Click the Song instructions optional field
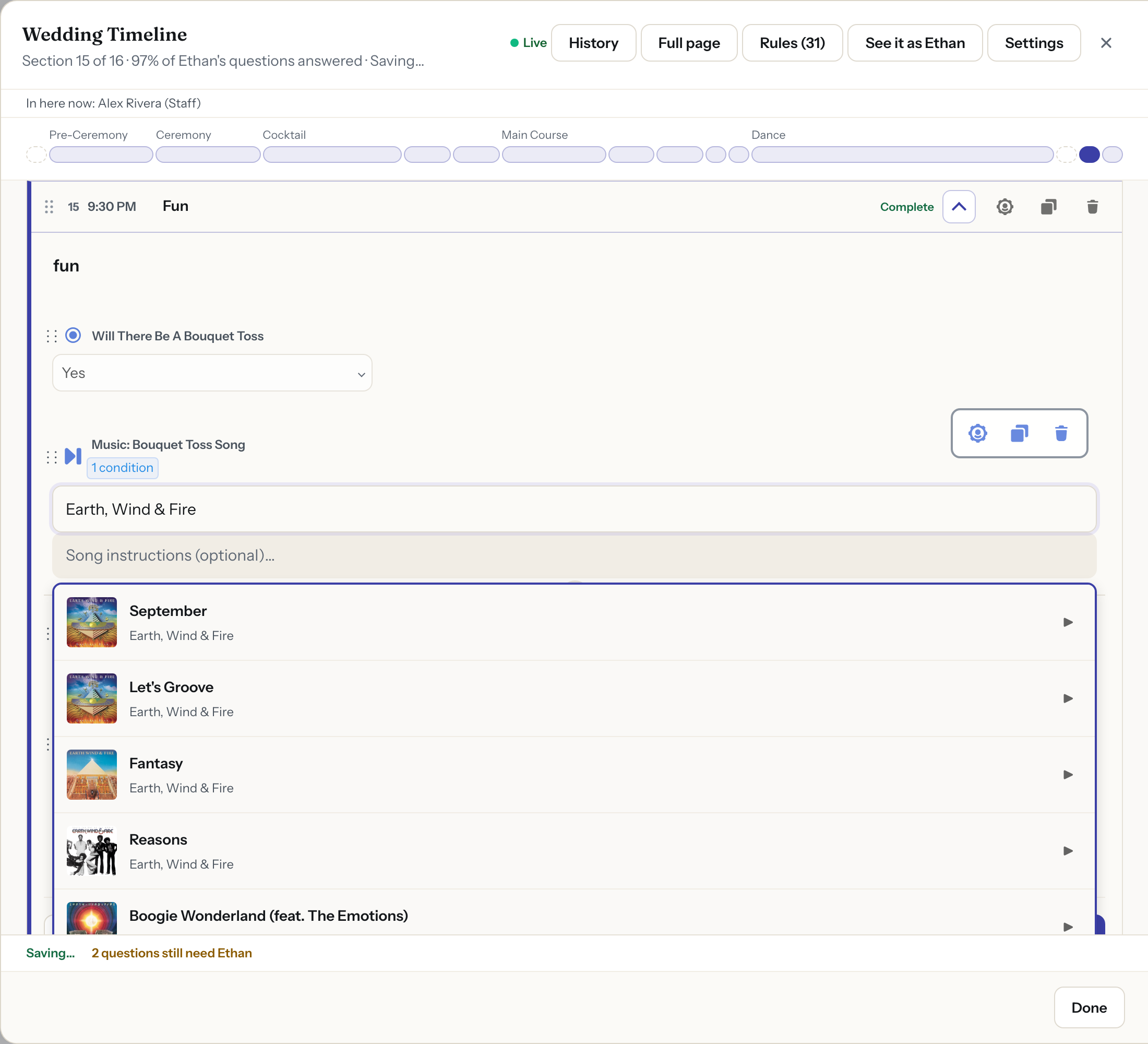The height and width of the screenshot is (1044, 1148). click(574, 555)
